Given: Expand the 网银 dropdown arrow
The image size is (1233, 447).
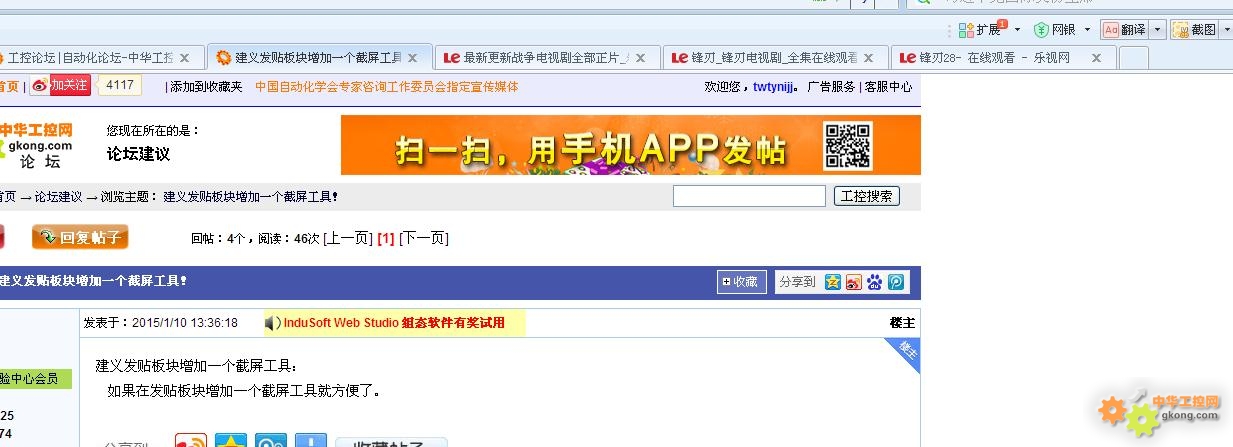Looking at the screenshot, I should point(1087,30).
